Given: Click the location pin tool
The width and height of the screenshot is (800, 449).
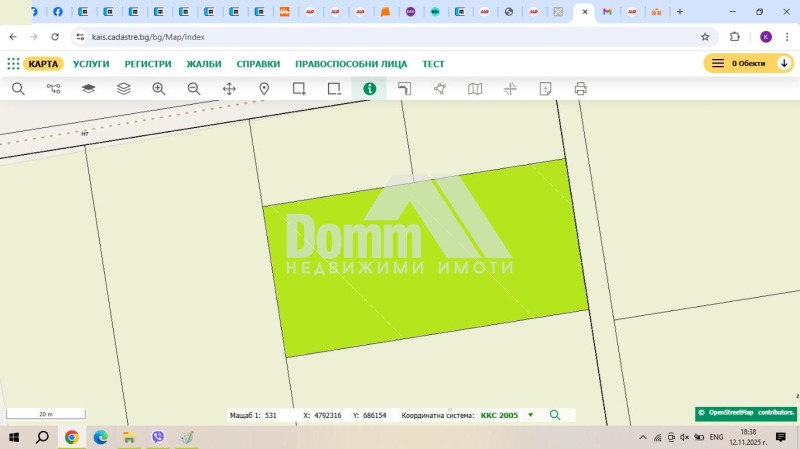Looking at the screenshot, I should (264, 88).
